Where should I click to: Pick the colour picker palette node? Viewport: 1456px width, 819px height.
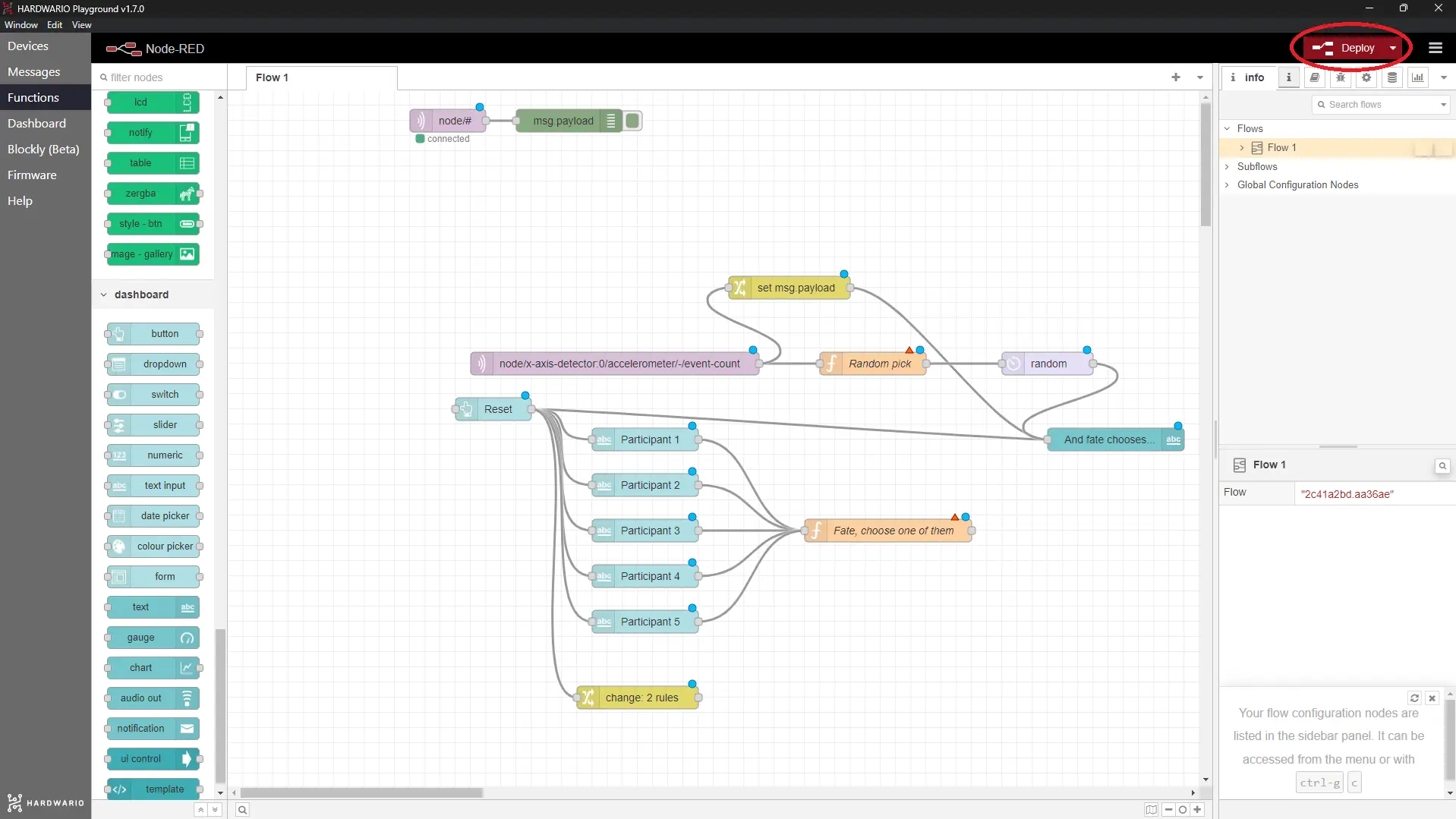click(153, 547)
